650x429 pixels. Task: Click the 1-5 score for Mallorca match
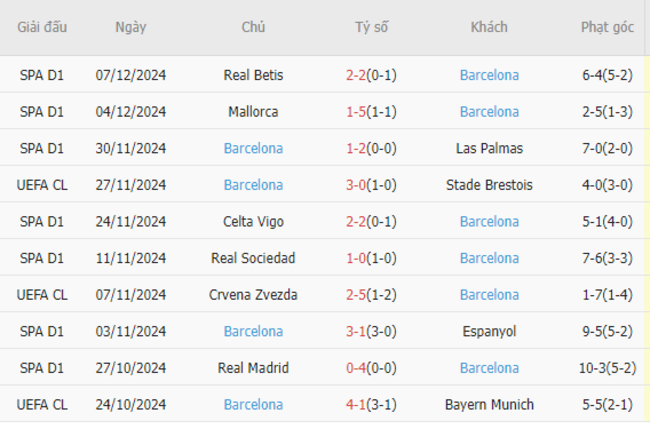(356, 111)
